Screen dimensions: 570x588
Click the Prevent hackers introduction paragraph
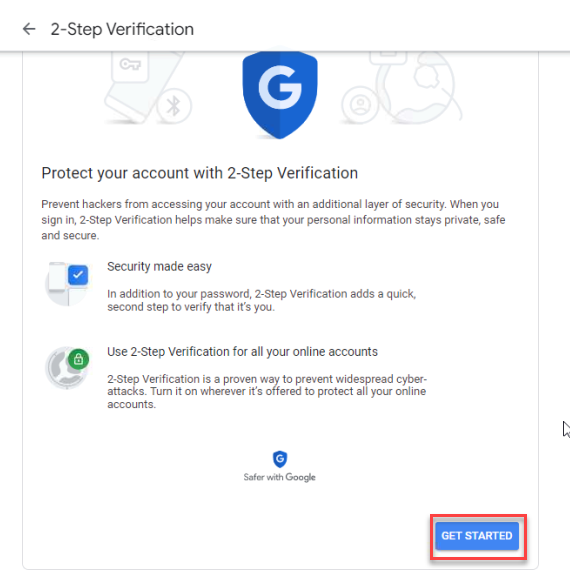click(273, 220)
